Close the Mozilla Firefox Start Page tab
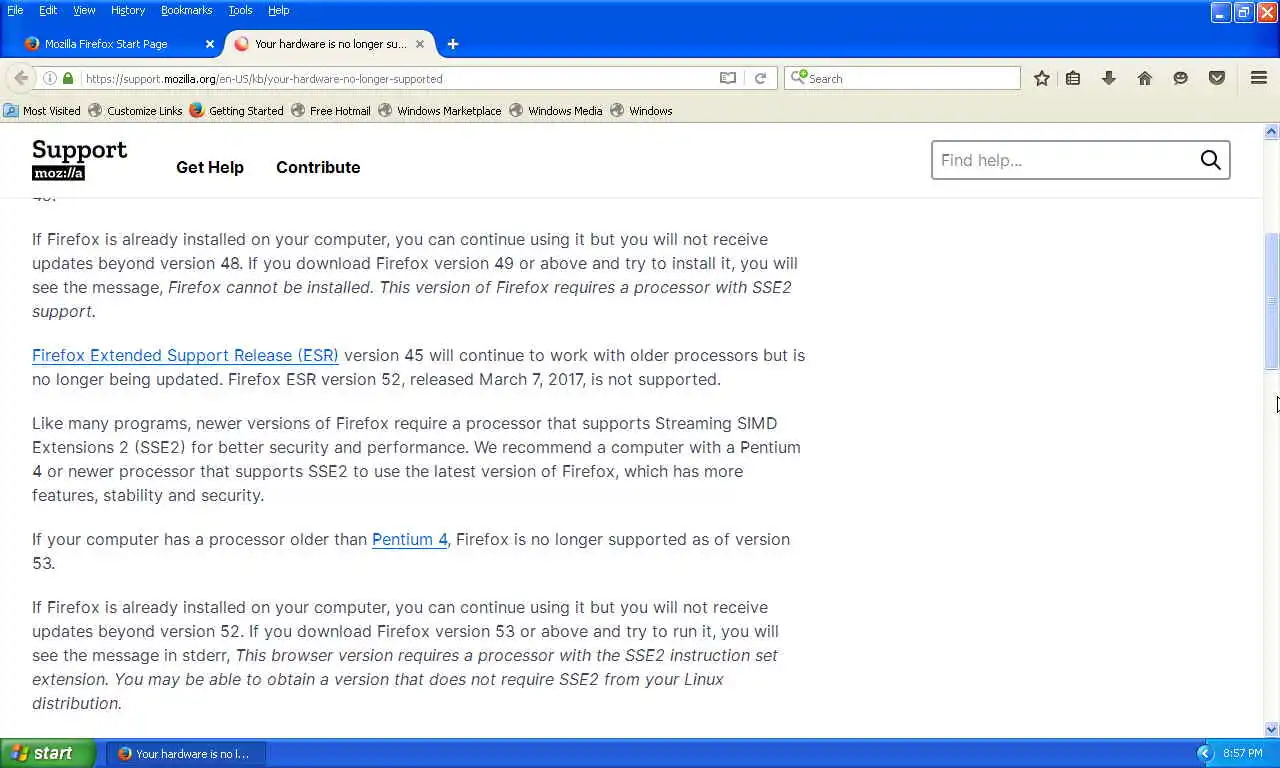 click(210, 44)
